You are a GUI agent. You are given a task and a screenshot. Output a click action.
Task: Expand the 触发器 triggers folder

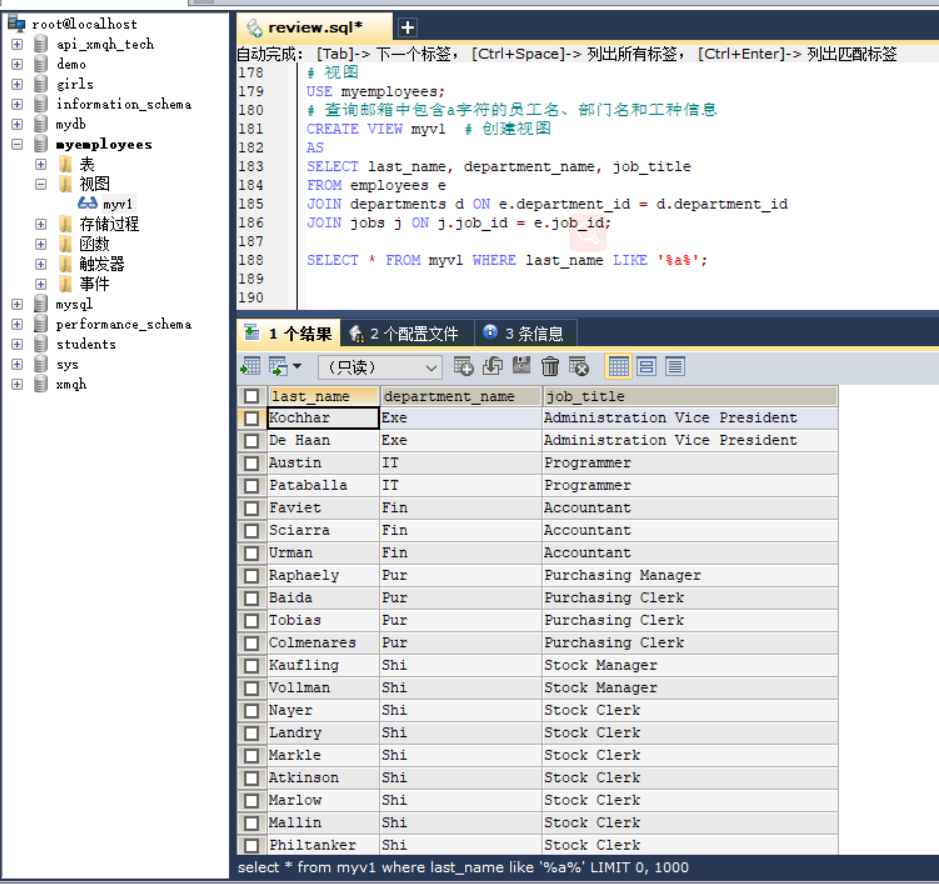pos(40,264)
